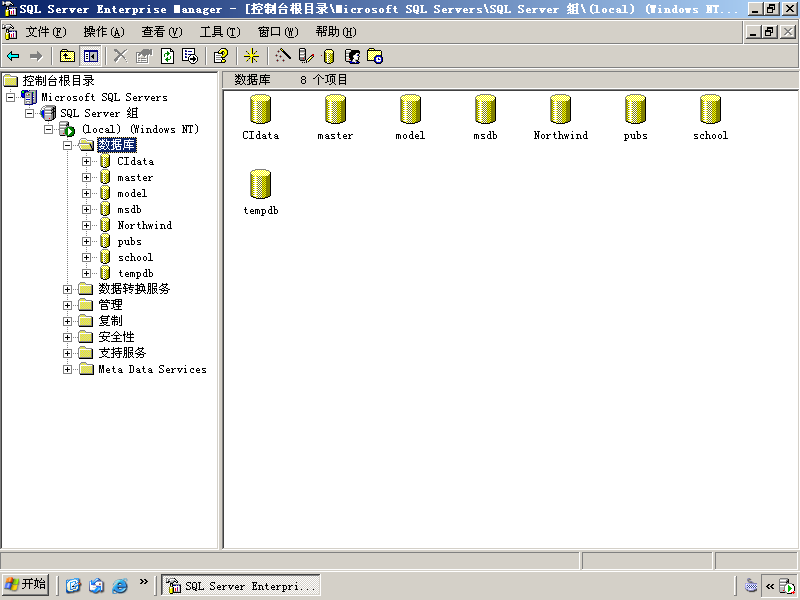Viewport: 800px width, 600px height.
Task: Expand the Meta Data Services folder
Action: click(x=67, y=369)
